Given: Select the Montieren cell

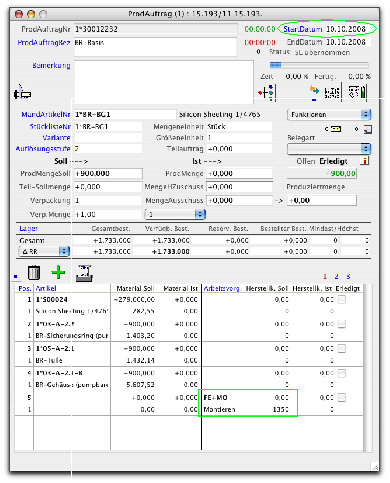Looking at the screenshot, I should point(219,410).
